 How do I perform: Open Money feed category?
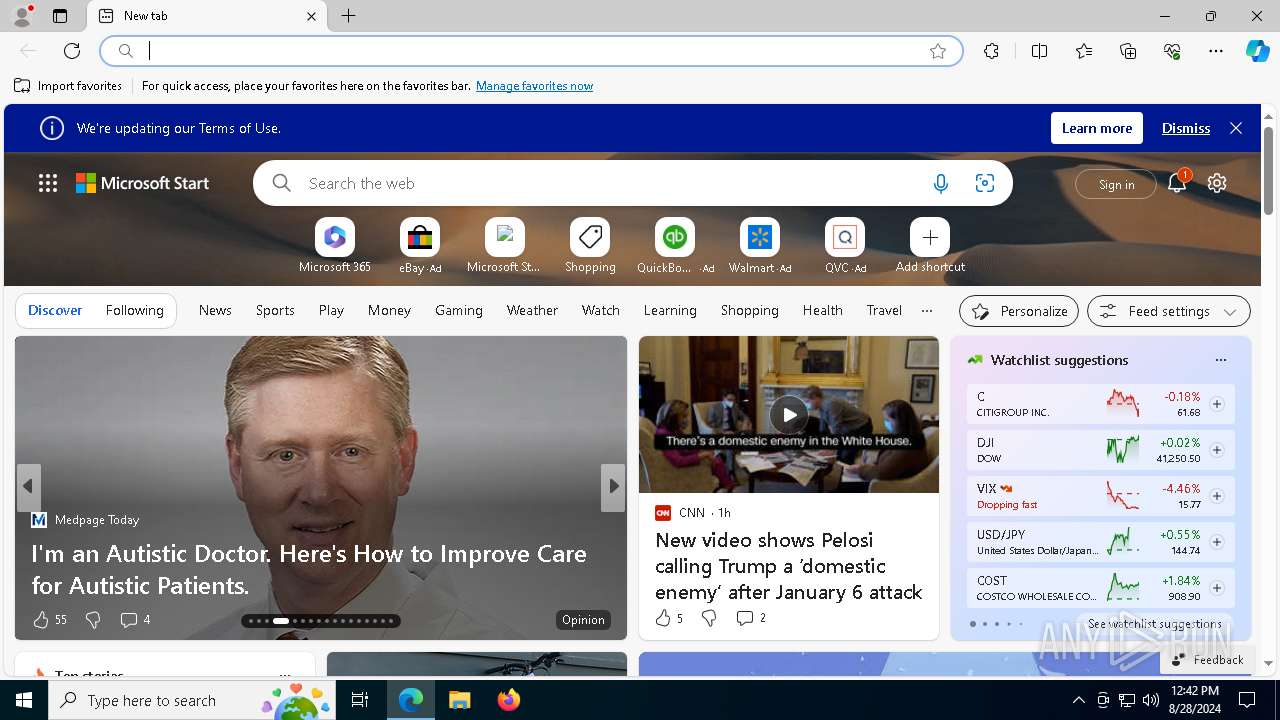389,310
